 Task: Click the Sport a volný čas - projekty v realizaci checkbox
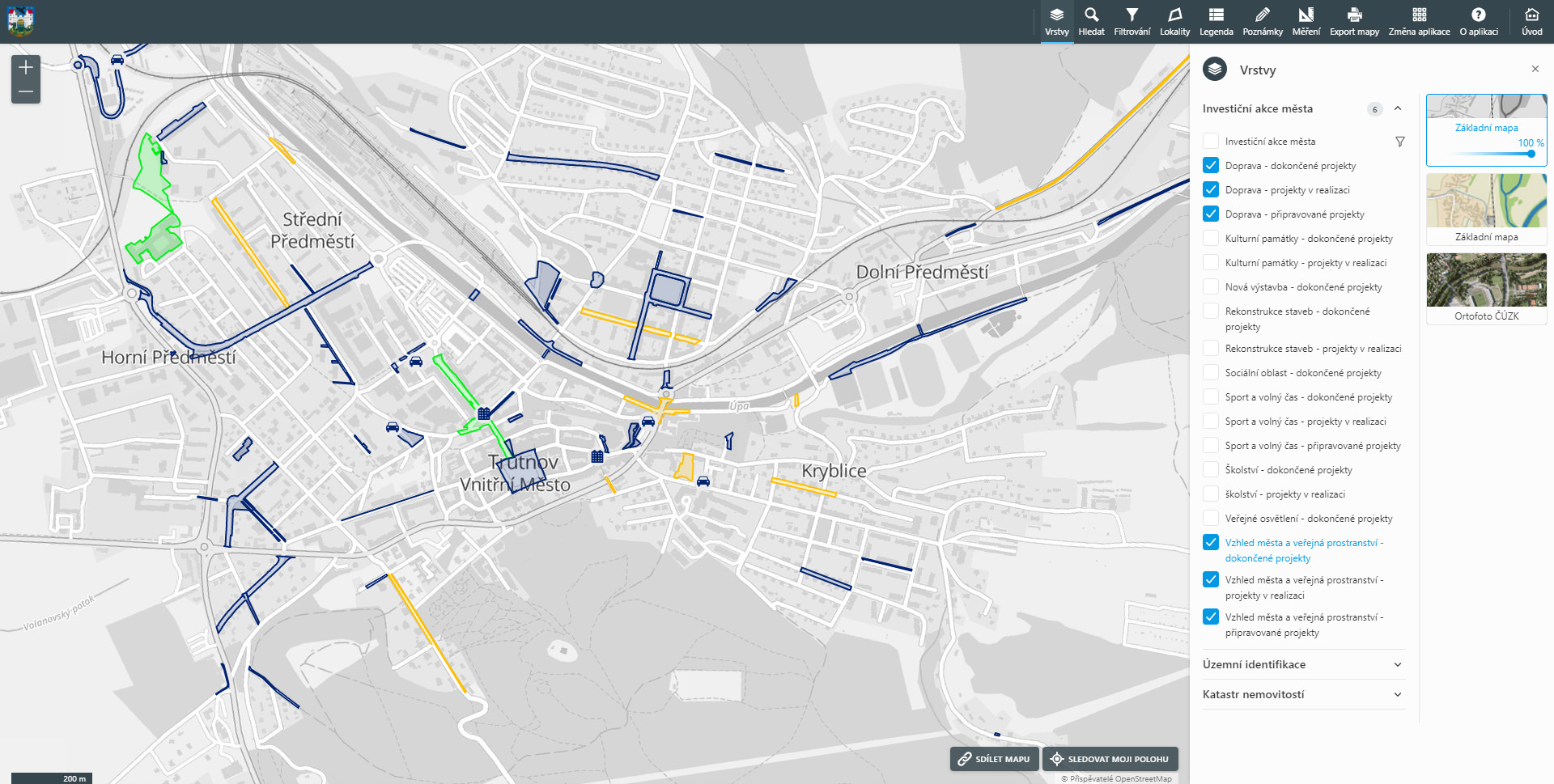(x=1211, y=421)
